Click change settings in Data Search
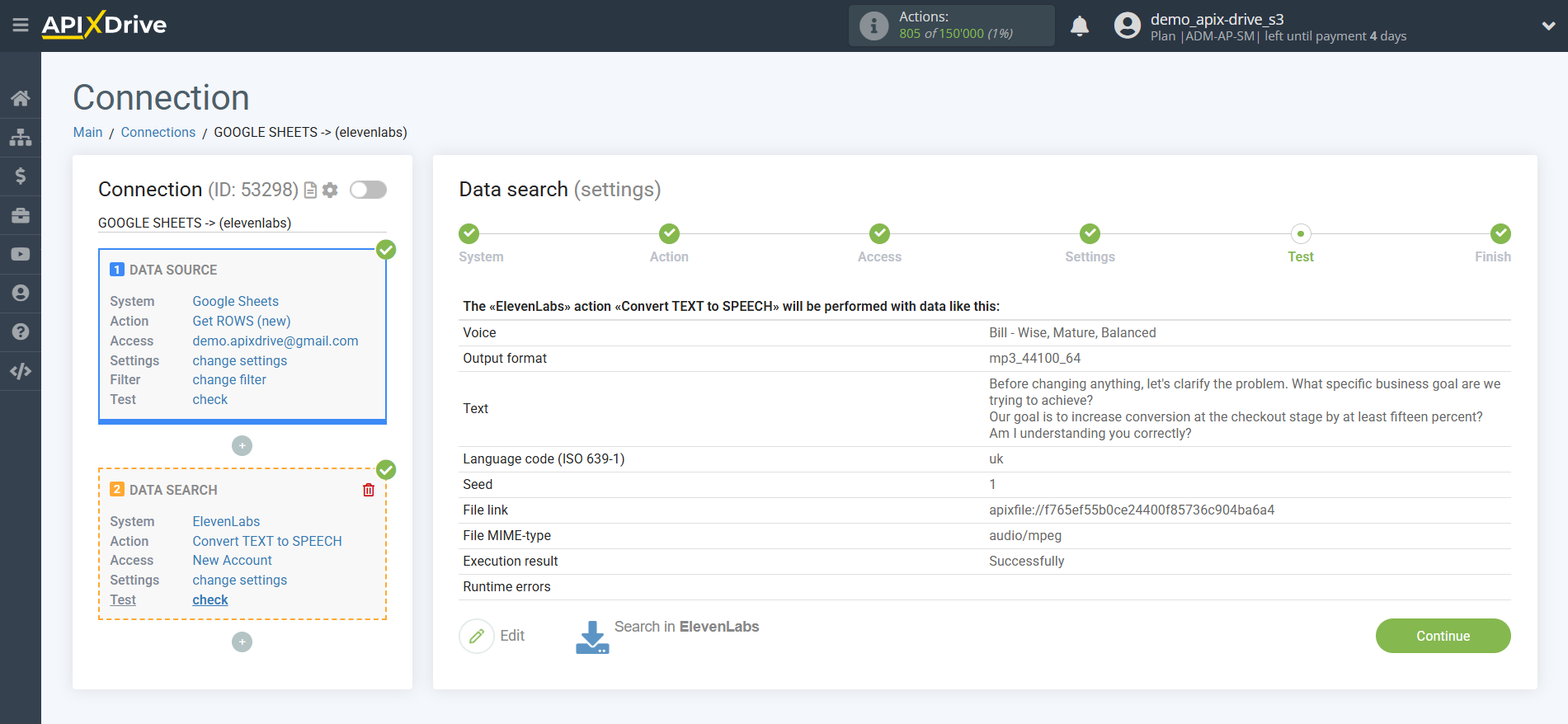Viewport: 1568px width, 724px height. pyautogui.click(x=240, y=580)
